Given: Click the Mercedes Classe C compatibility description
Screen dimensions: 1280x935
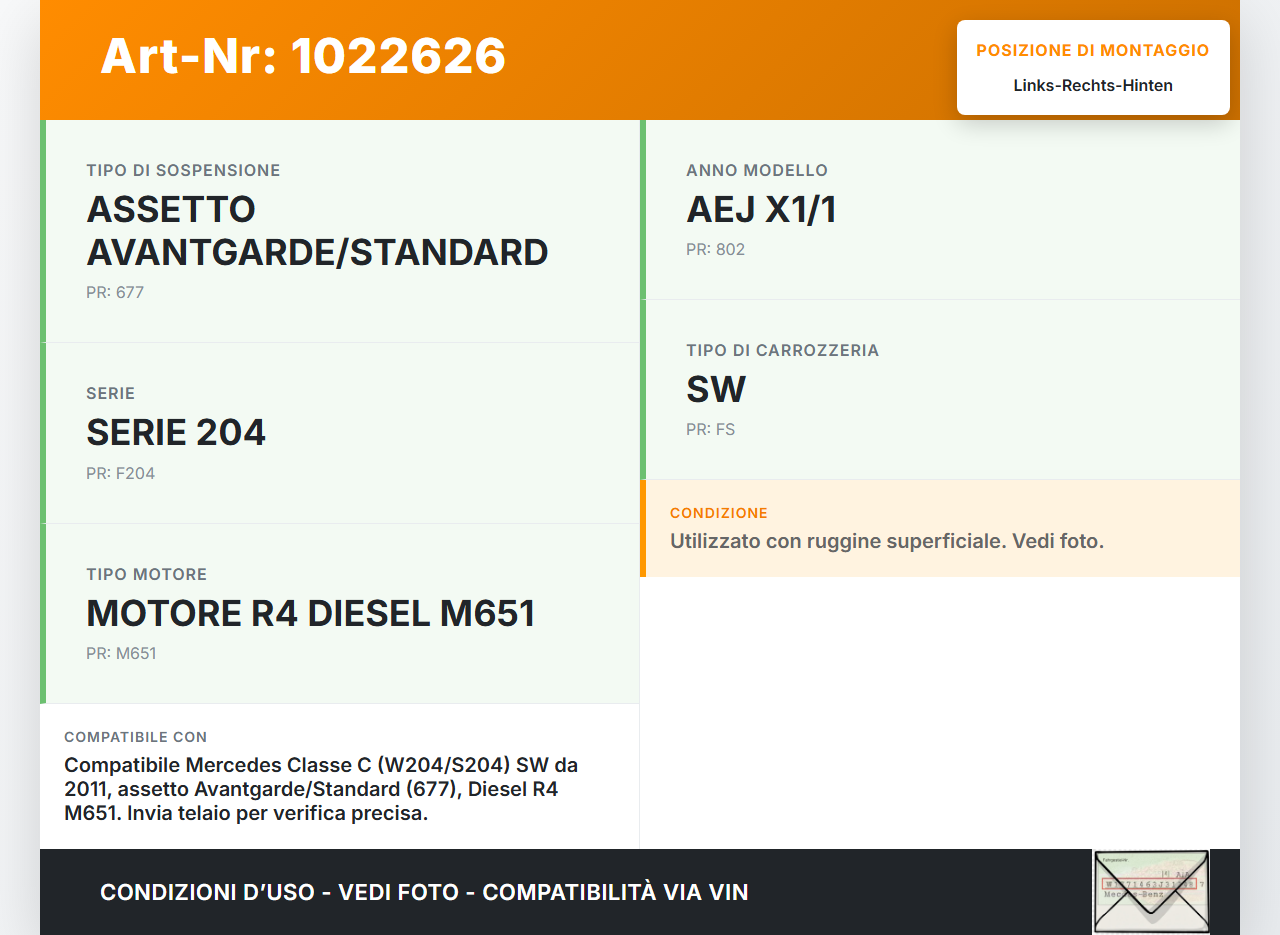Looking at the screenshot, I should 321,789.
